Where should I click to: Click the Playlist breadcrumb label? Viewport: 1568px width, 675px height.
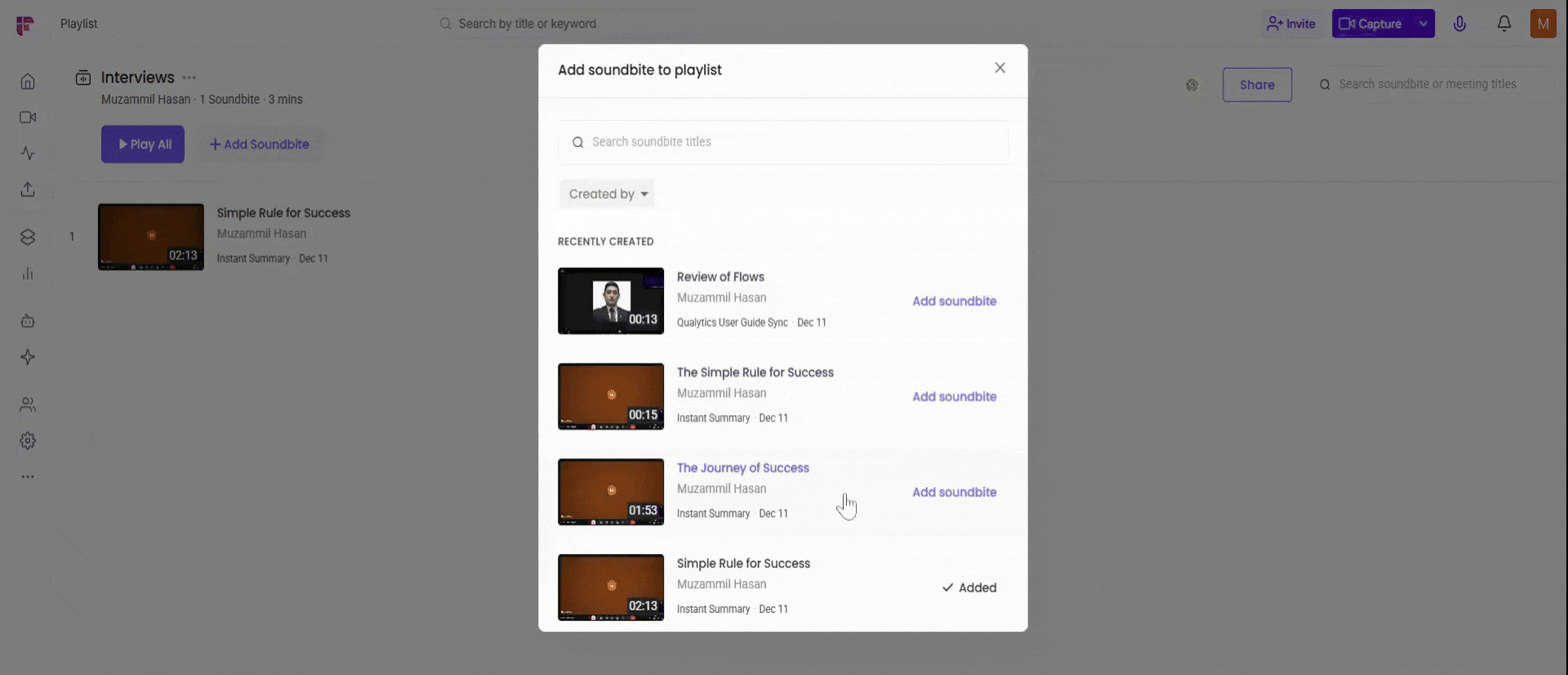[x=78, y=24]
